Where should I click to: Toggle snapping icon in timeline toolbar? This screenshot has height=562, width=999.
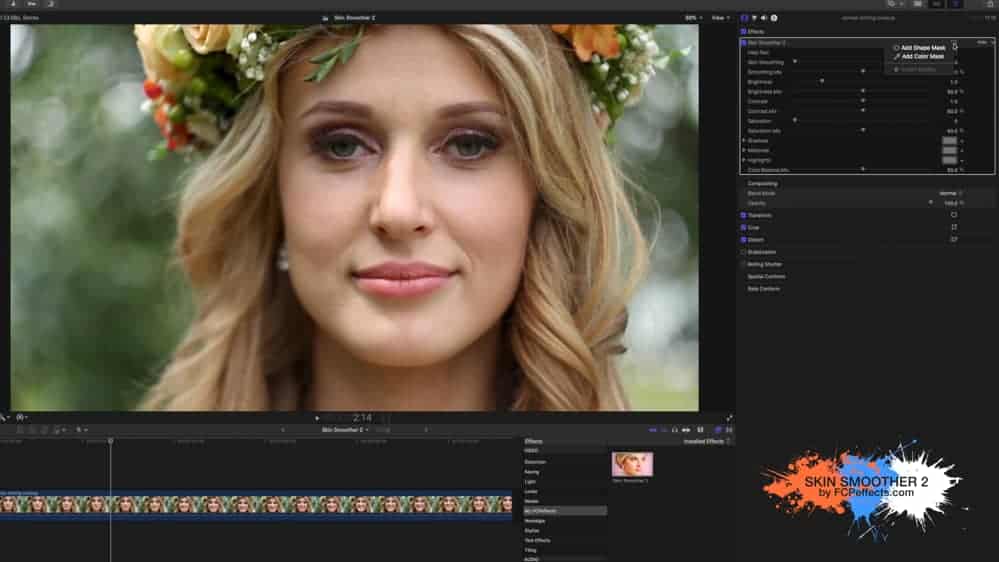pos(686,430)
